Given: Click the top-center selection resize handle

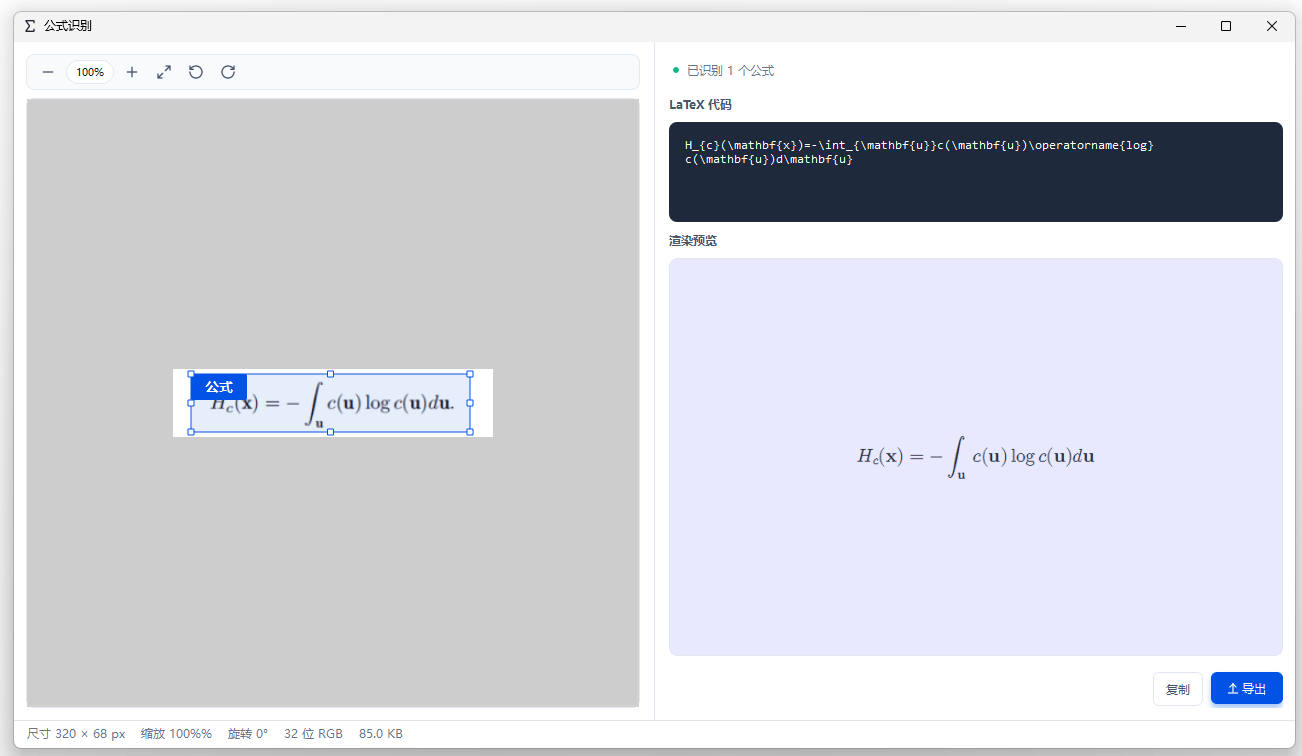Looking at the screenshot, I should tap(331, 374).
